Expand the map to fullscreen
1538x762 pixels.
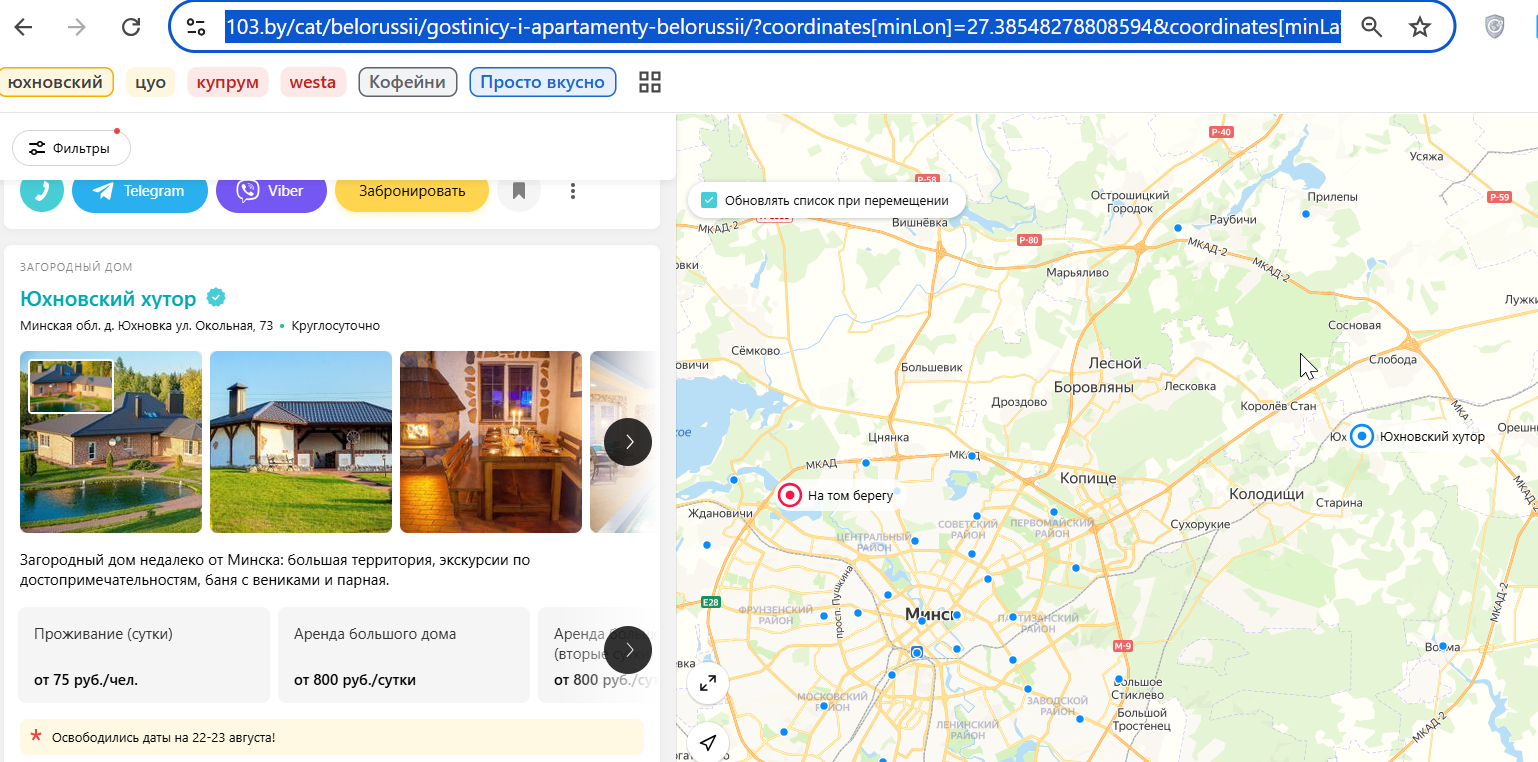tap(708, 683)
